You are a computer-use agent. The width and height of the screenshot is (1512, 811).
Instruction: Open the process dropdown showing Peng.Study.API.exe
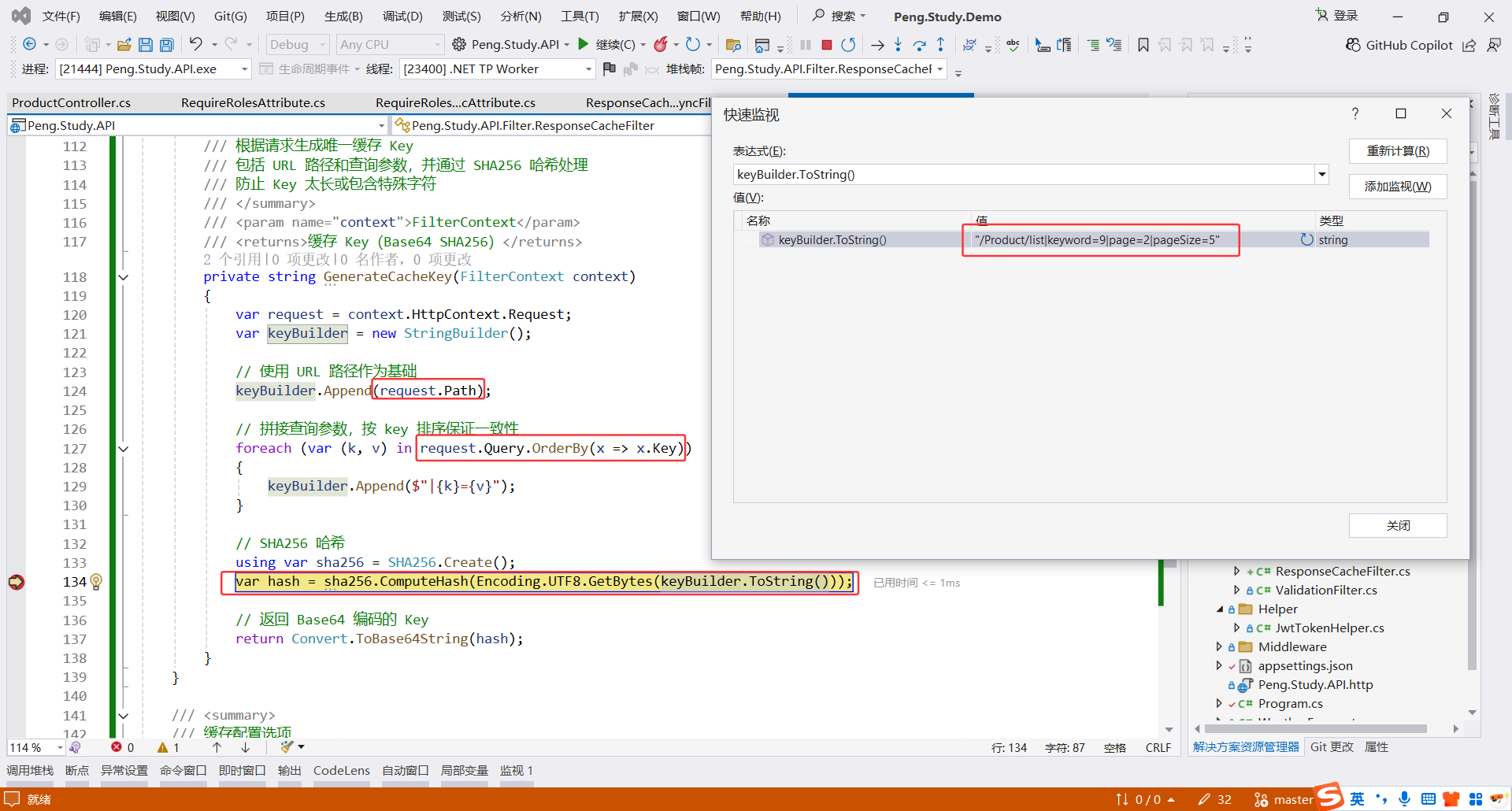point(154,69)
